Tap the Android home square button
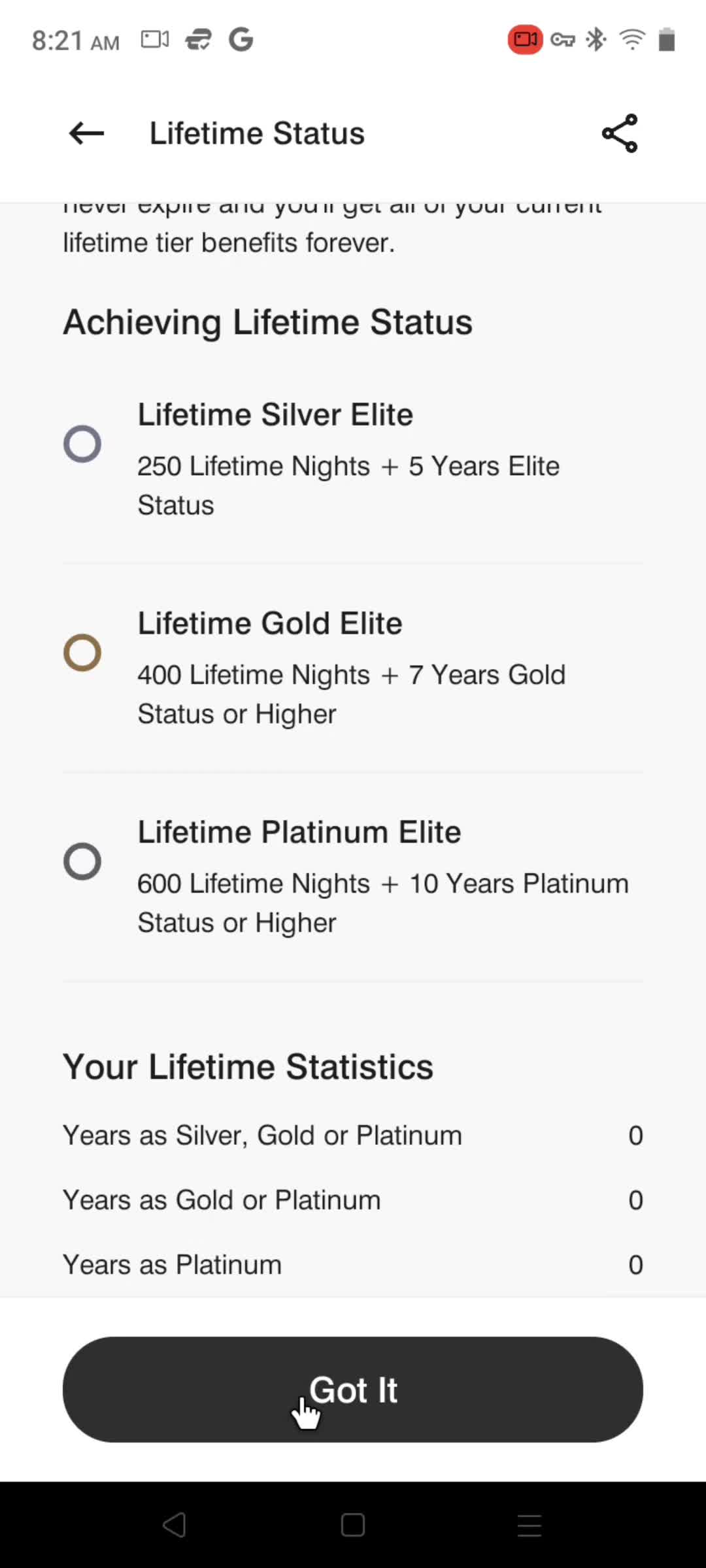The width and height of the screenshot is (706, 1568). (353, 1525)
